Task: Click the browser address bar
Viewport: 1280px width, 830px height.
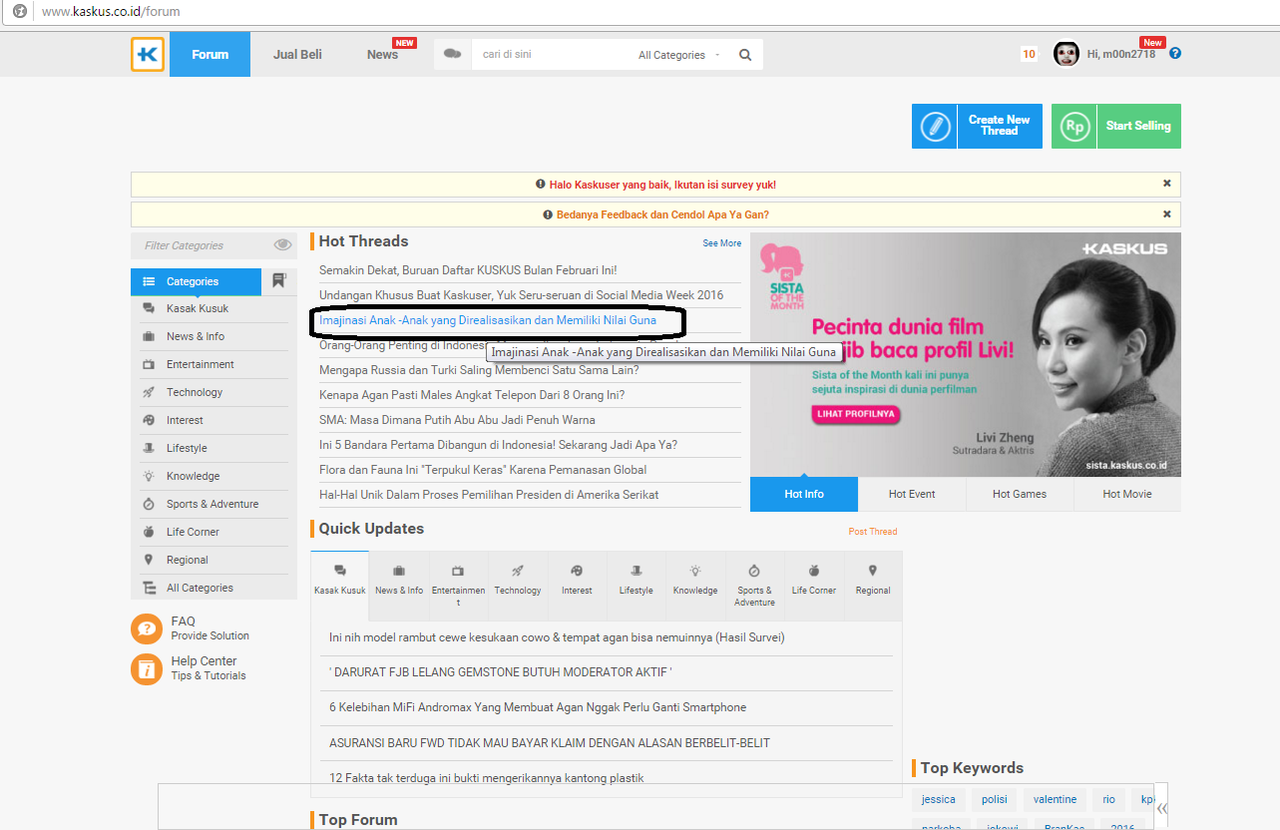Action: click(640, 12)
